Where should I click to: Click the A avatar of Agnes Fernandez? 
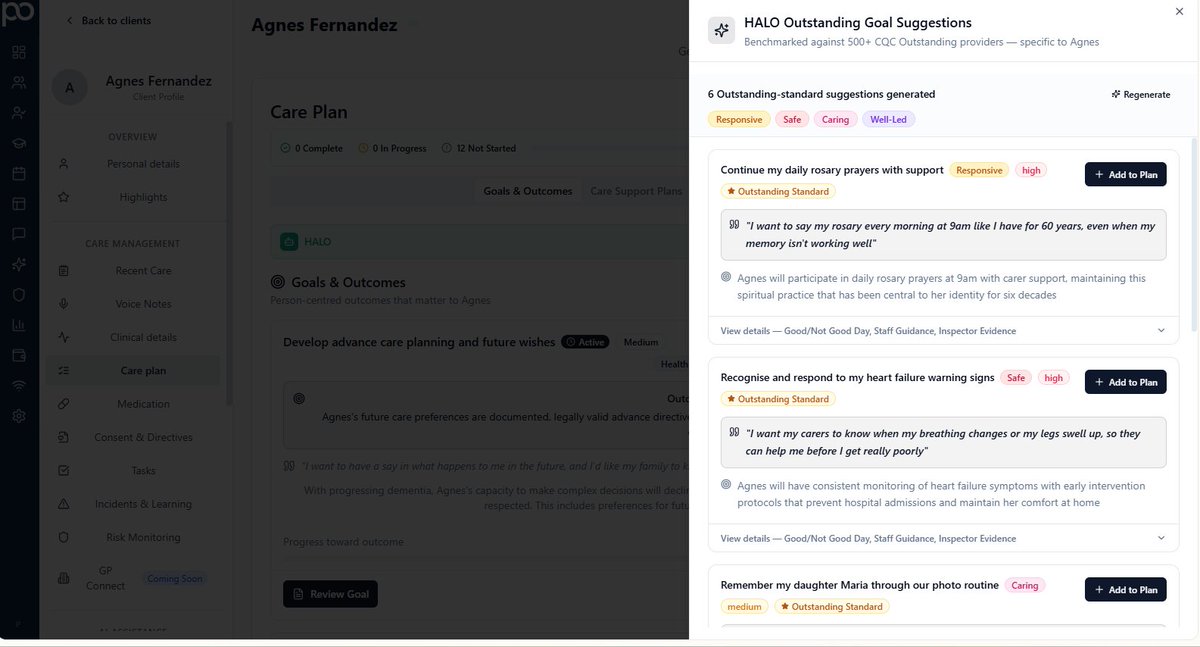tap(70, 87)
